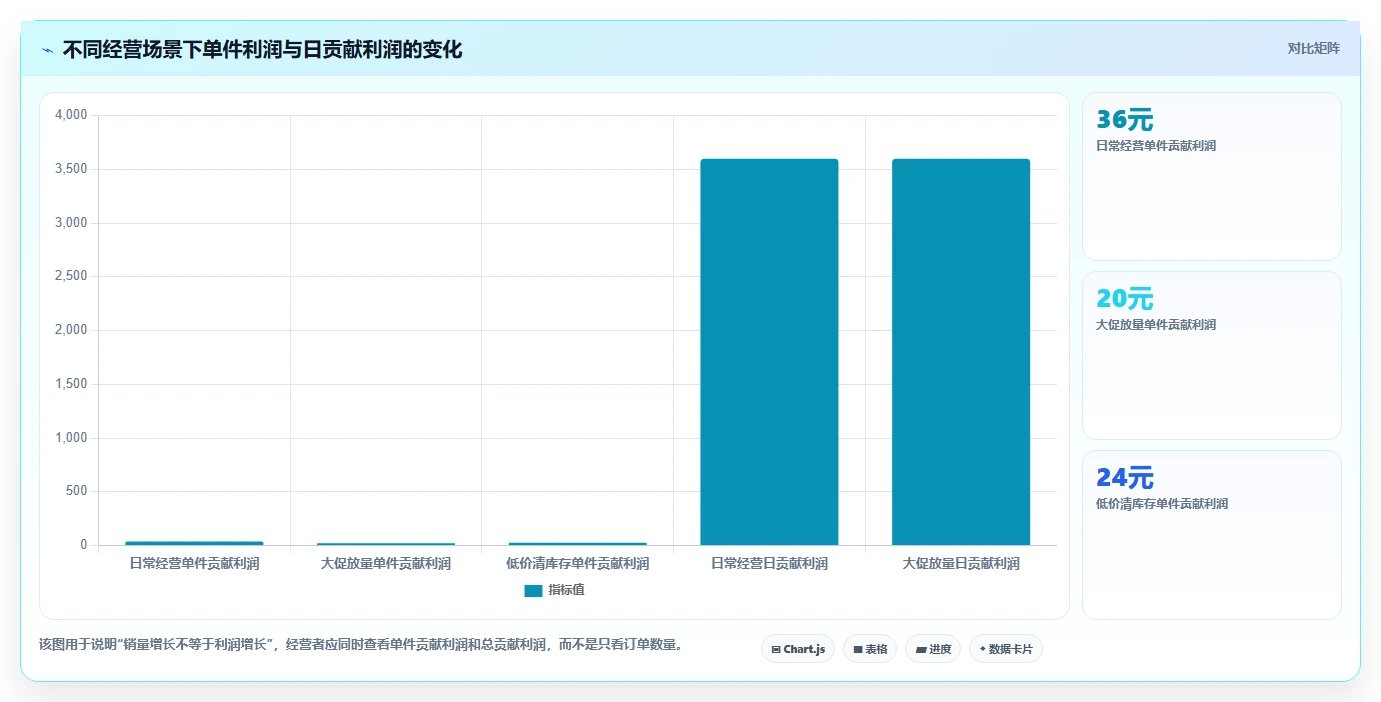Image resolution: width=1381 pixels, height=702 pixels.
Task: Click the chart icon beside the title
Action: click(x=48, y=50)
